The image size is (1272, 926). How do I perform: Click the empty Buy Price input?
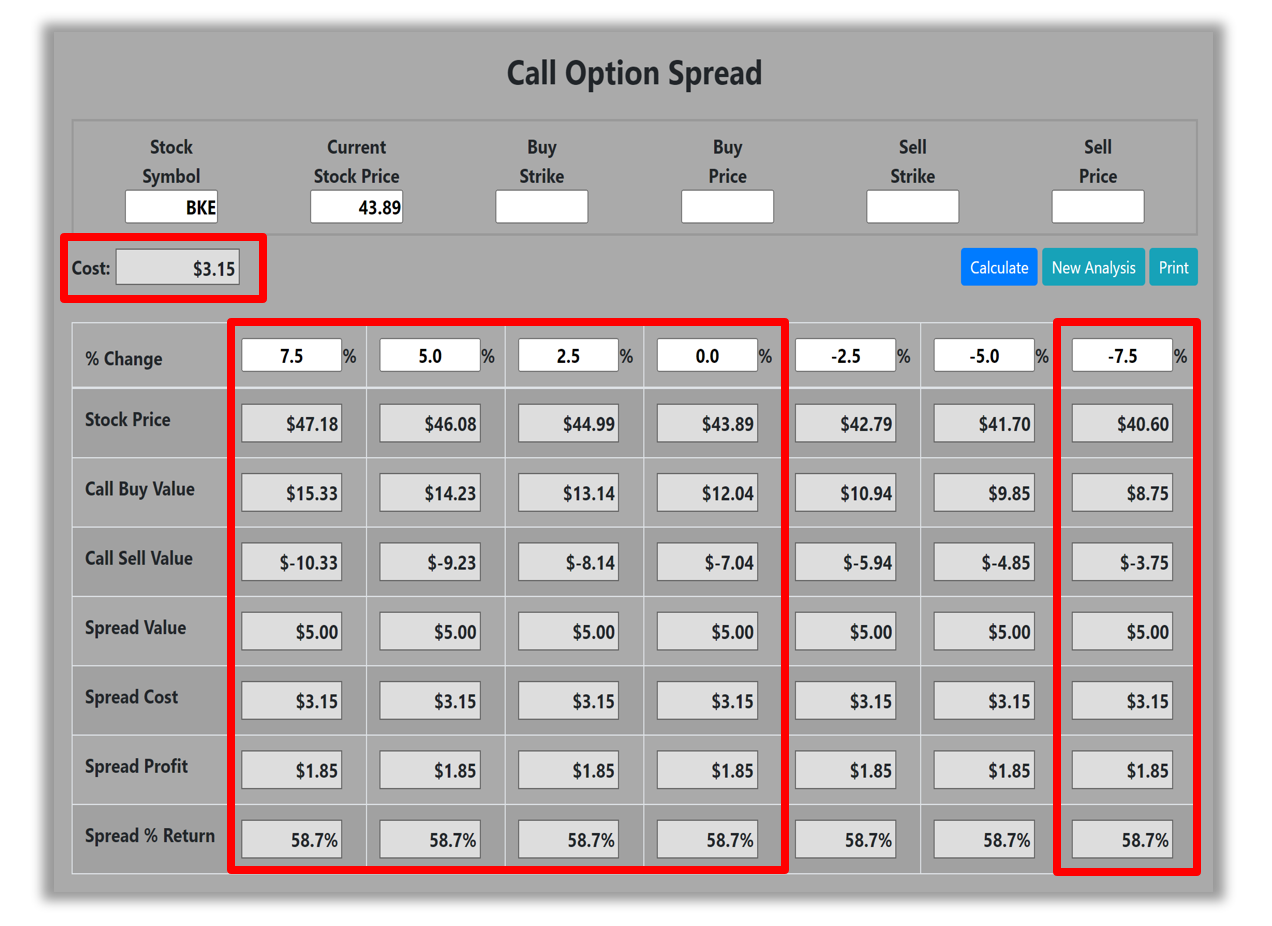pos(727,207)
